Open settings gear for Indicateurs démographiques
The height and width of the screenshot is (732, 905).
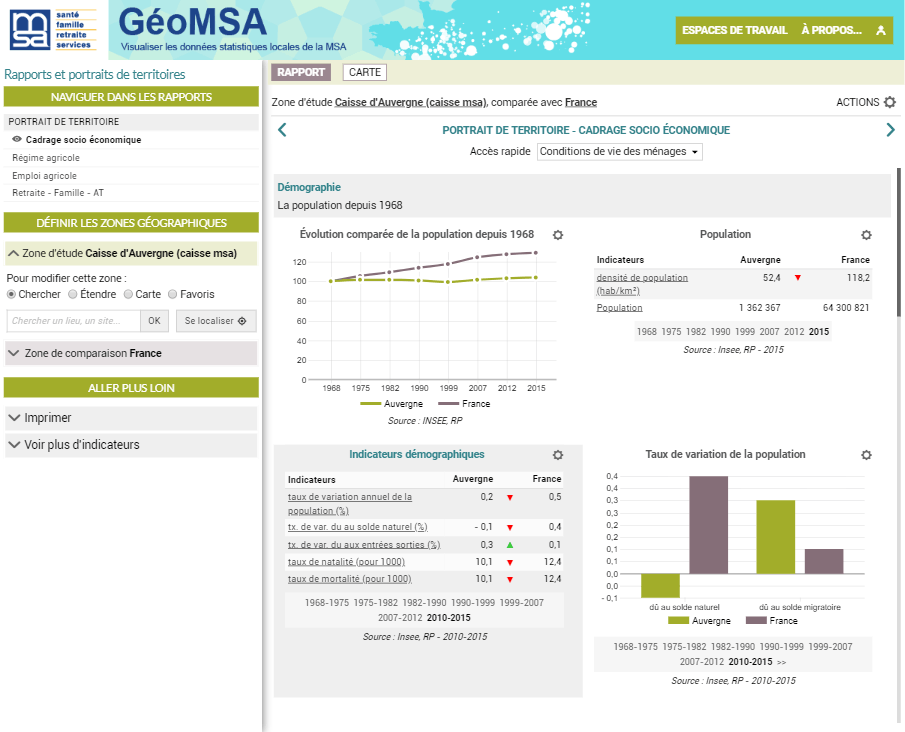(x=558, y=455)
